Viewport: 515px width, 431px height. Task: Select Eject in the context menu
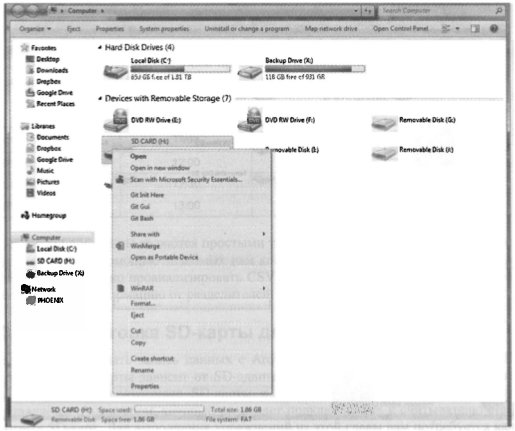[137, 315]
